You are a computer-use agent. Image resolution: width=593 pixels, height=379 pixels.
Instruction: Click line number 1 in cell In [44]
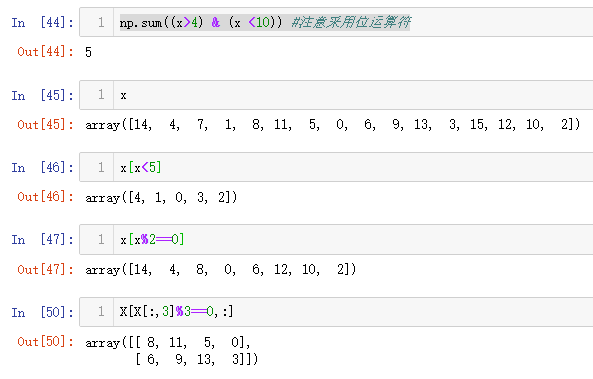pyautogui.click(x=101, y=22)
